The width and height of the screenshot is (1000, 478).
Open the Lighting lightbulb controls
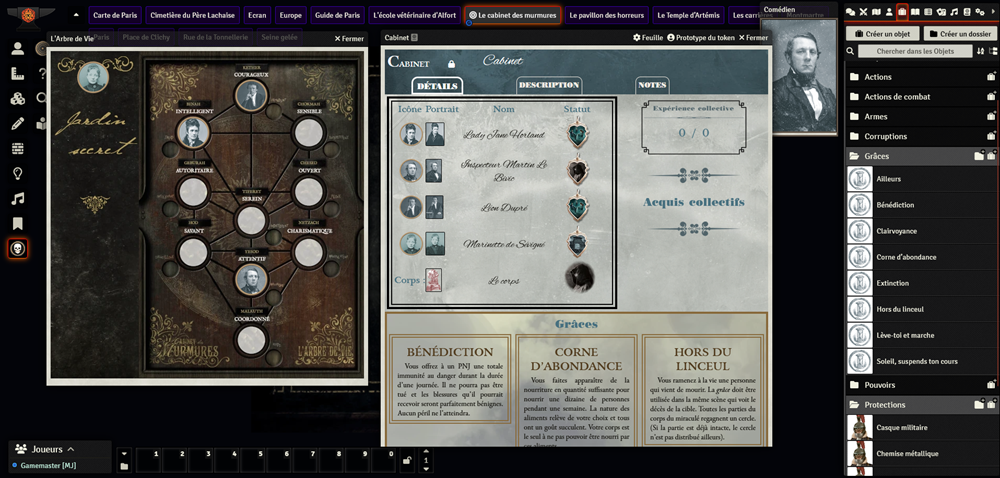(17, 173)
